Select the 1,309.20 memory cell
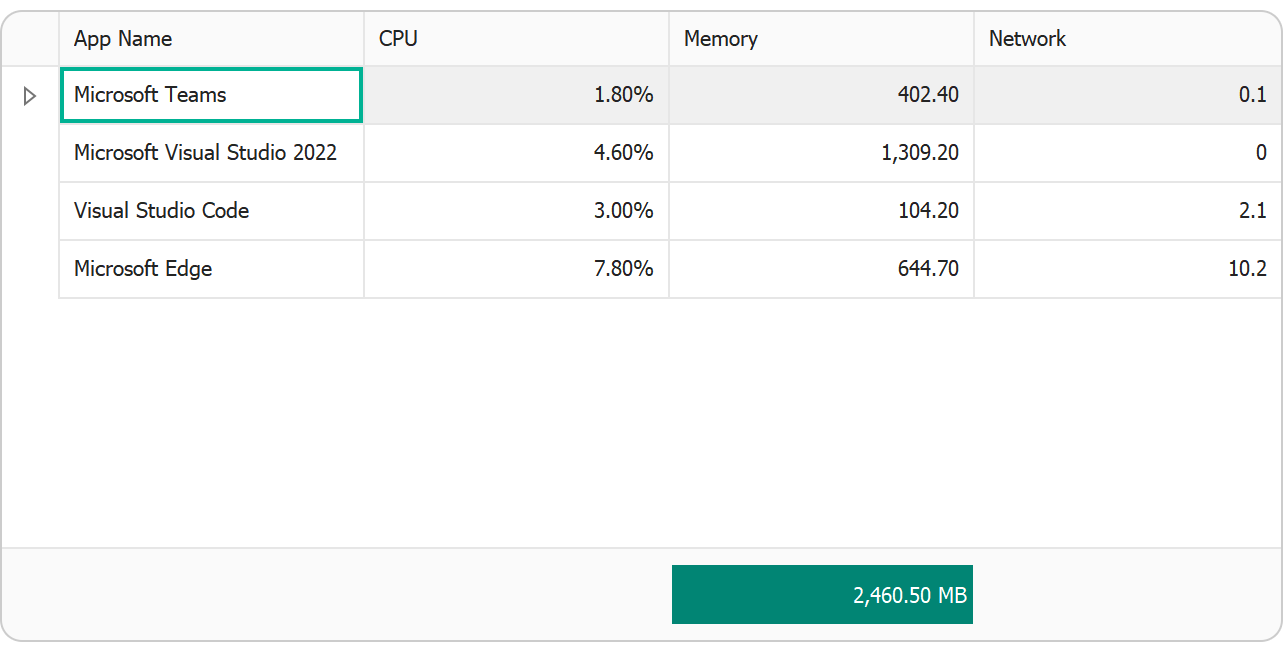Viewport: 1284px width, 652px height. 821,153
